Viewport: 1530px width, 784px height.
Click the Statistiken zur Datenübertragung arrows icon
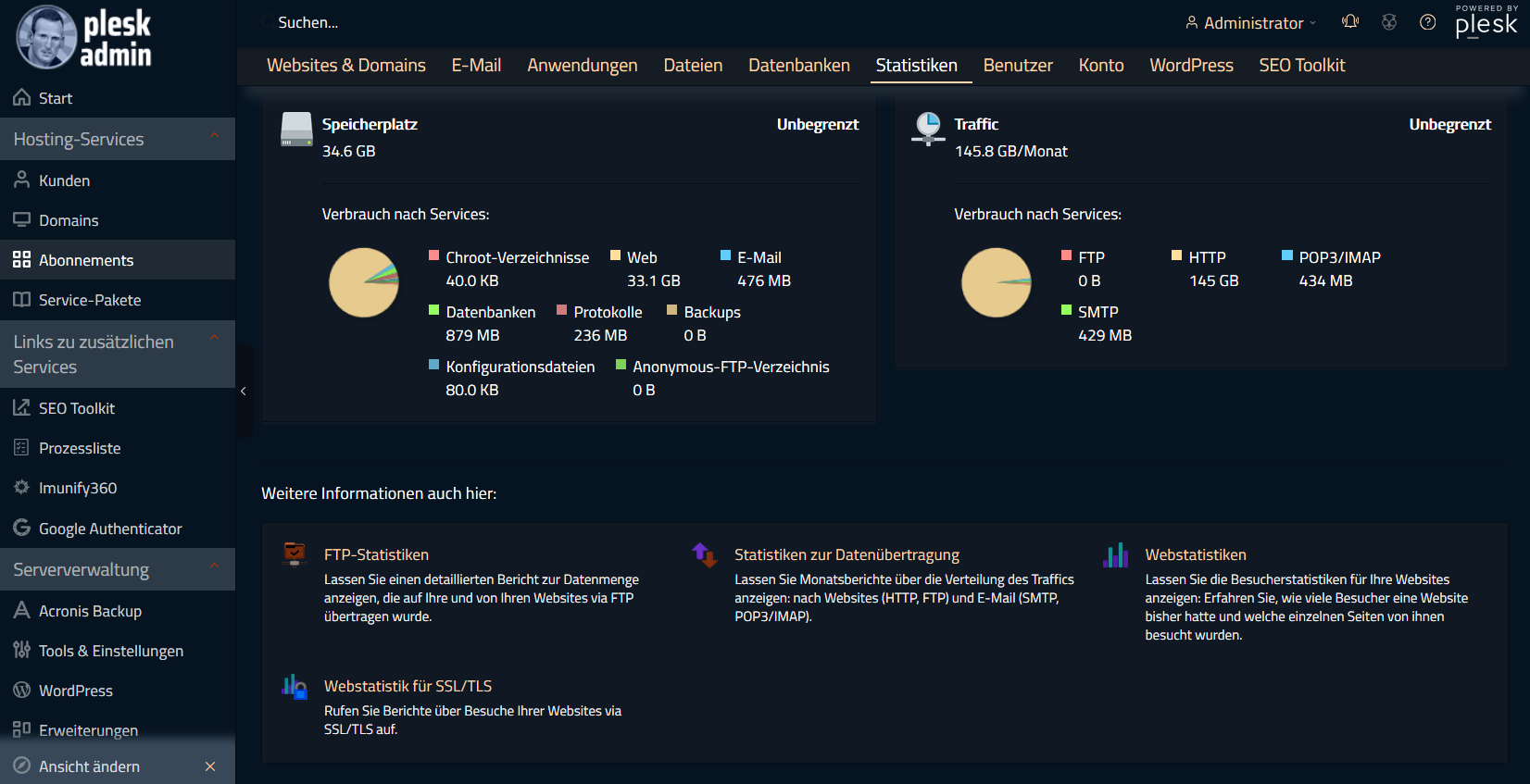(705, 554)
